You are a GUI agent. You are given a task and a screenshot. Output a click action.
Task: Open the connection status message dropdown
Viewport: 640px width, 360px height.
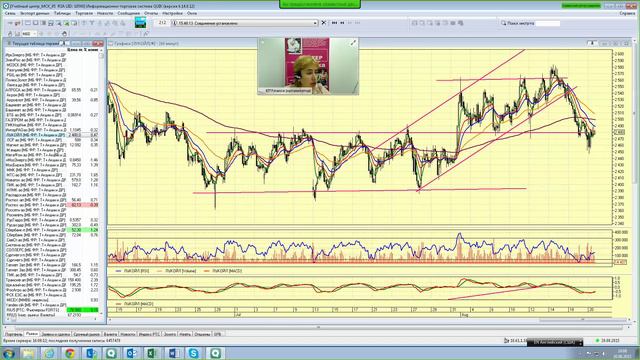pos(315,23)
